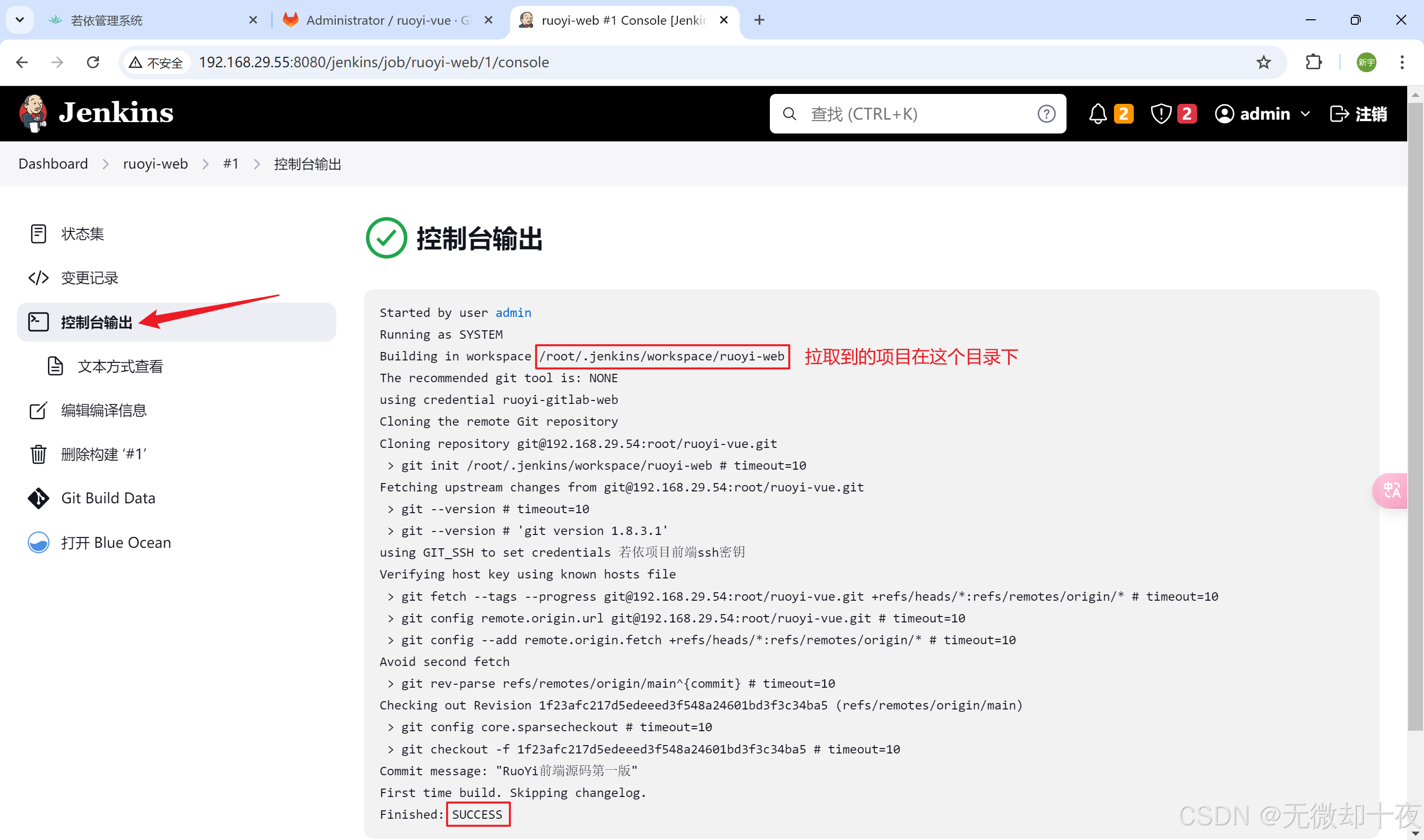Open the edit build information item
Viewport: 1424px width, 840px height.
point(103,410)
